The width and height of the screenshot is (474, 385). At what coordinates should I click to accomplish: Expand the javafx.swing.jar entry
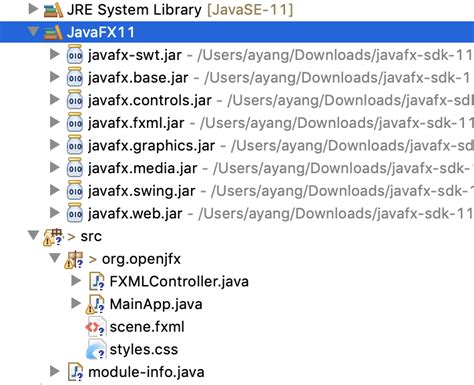54,190
